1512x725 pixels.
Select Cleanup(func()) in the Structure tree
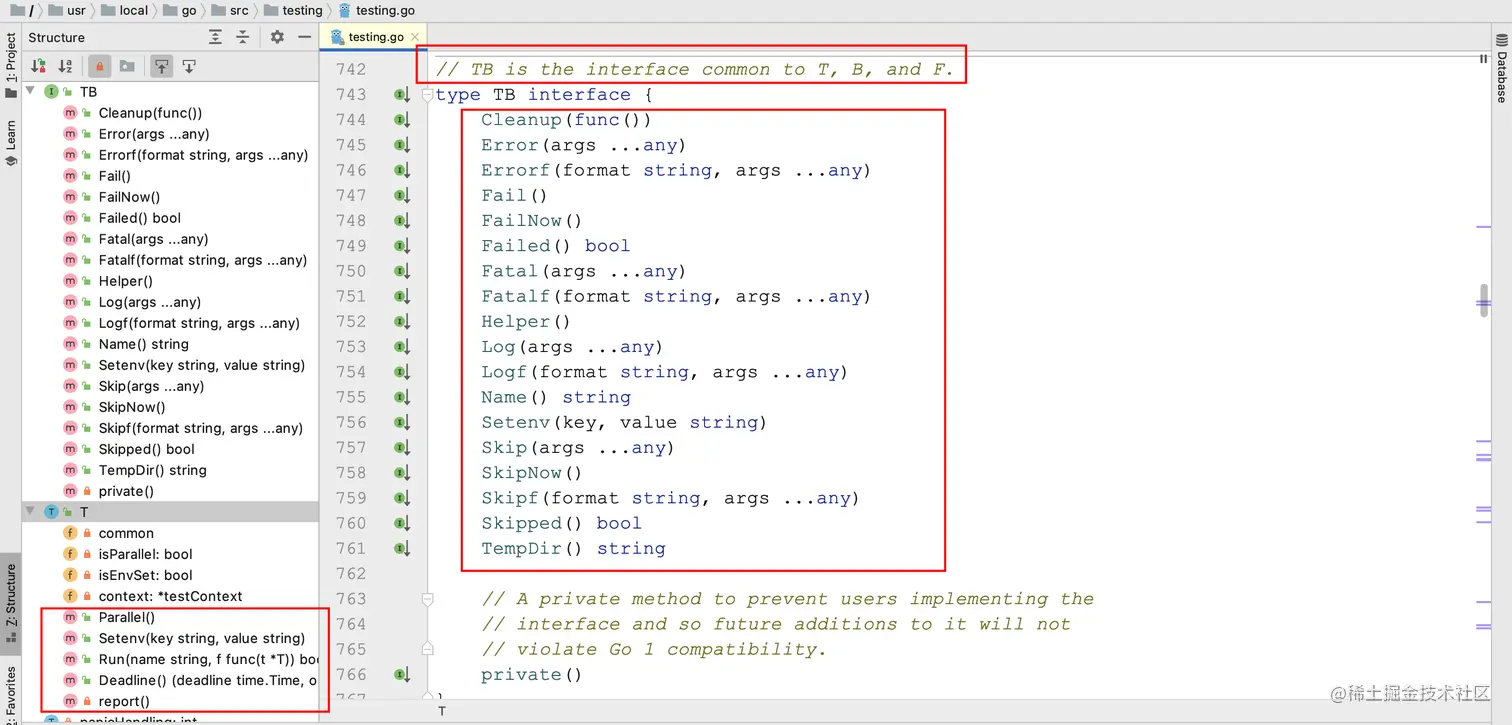(x=150, y=113)
